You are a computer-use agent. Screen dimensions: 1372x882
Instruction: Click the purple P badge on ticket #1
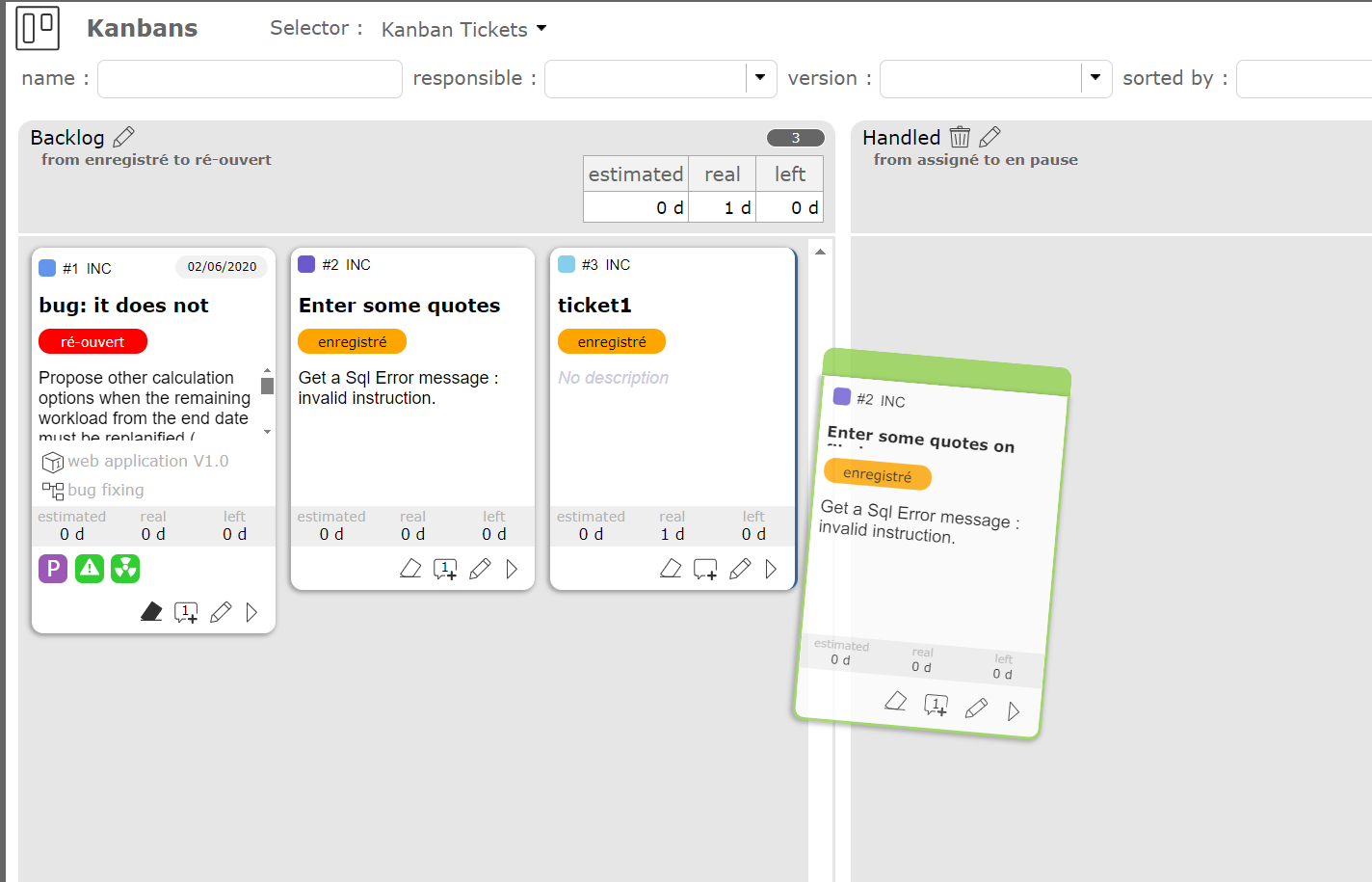[53, 569]
